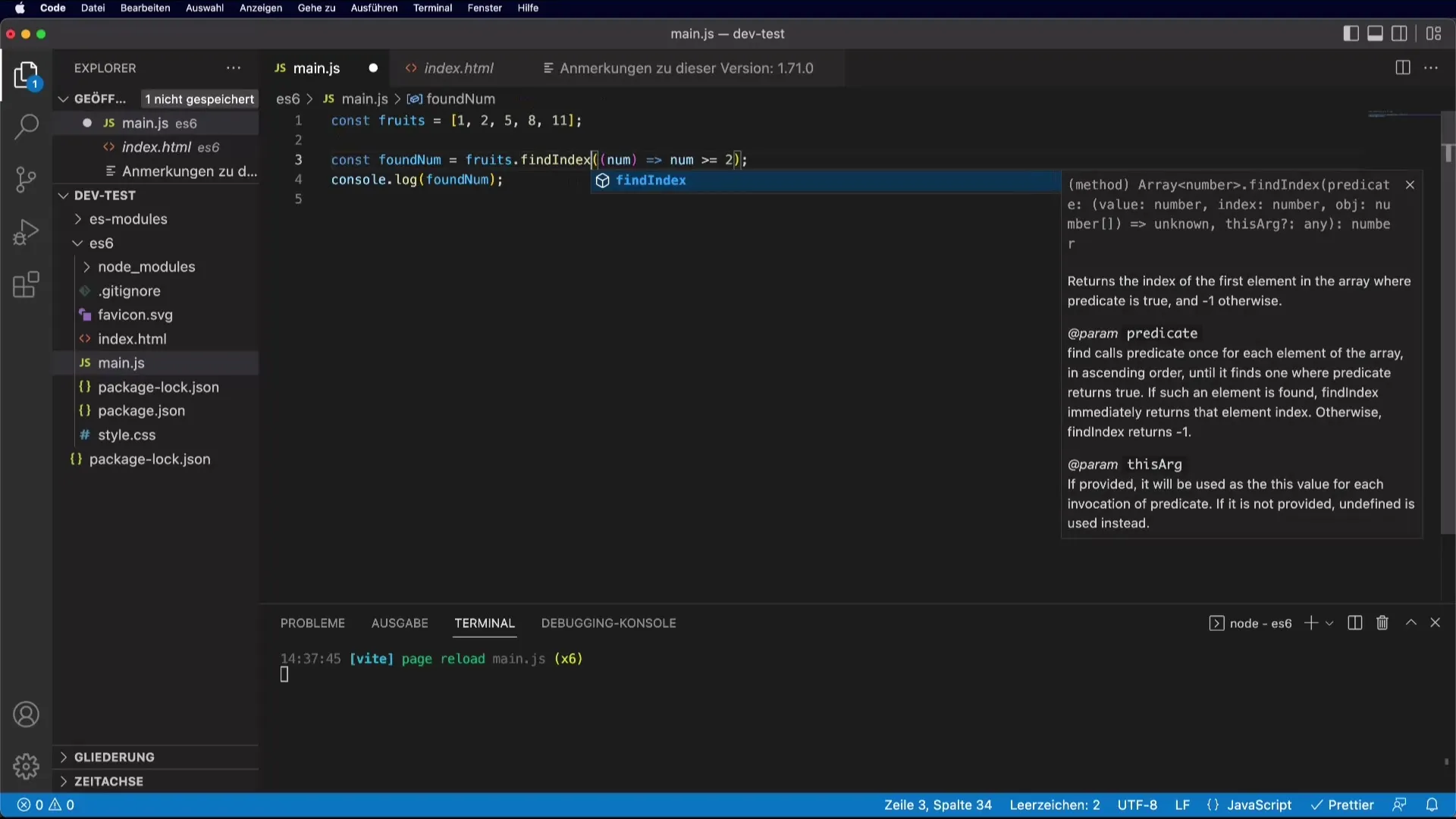Image resolution: width=1456 pixels, height=819 pixels.
Task: Close the terminal panel
Action: coord(1435,623)
